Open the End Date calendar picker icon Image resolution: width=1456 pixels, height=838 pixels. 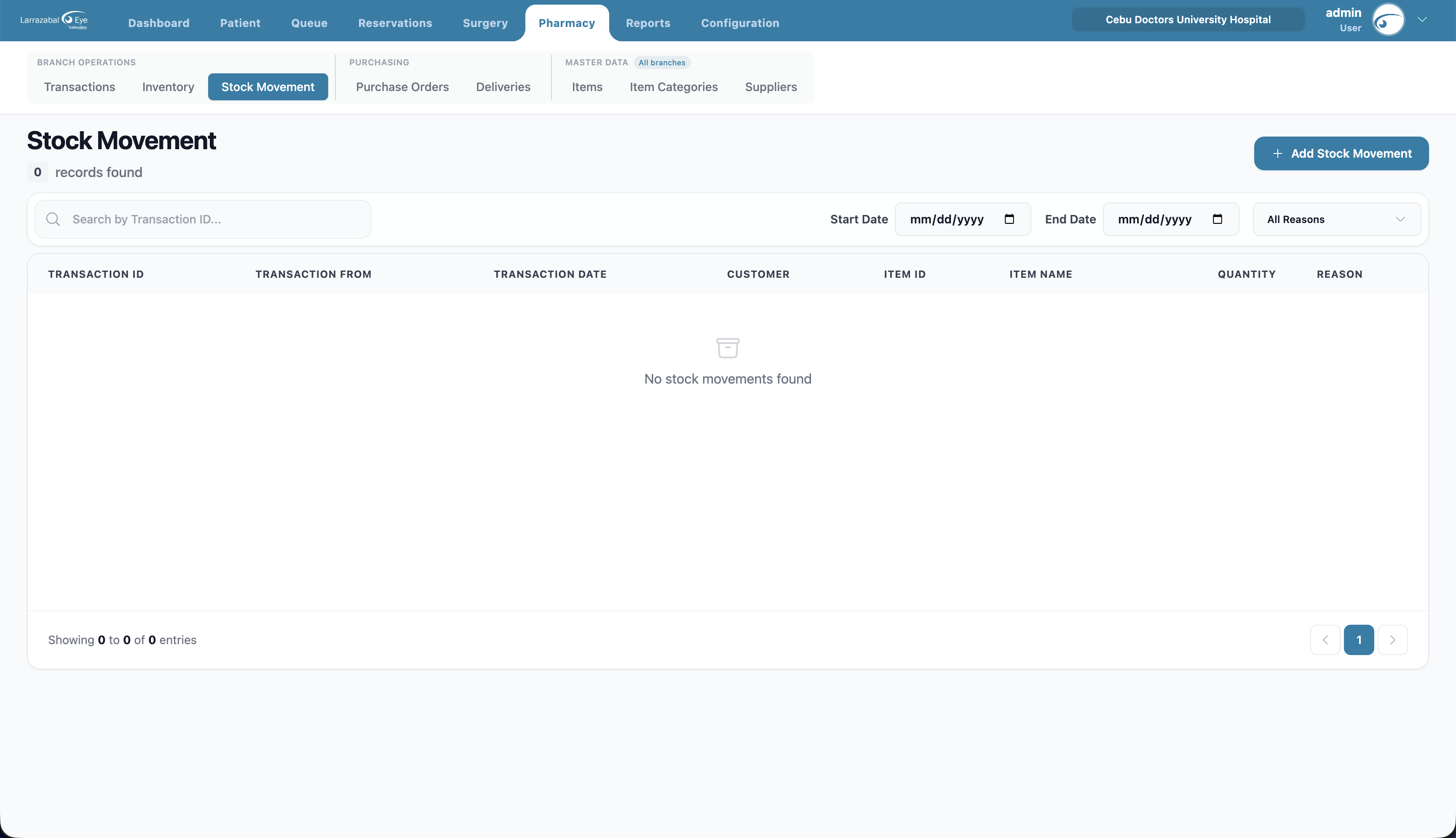[1218, 219]
